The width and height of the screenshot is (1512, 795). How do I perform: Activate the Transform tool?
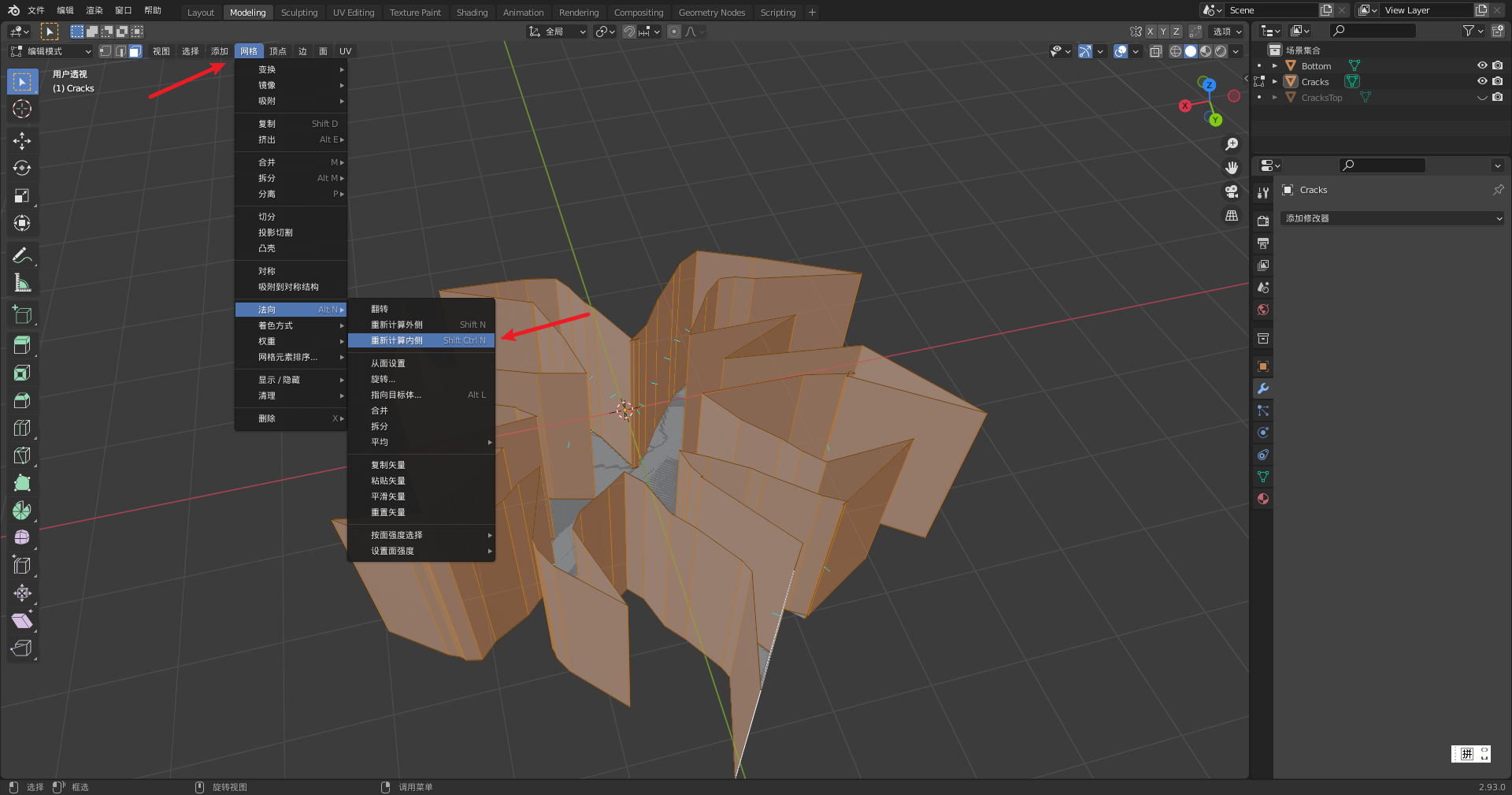(22, 224)
